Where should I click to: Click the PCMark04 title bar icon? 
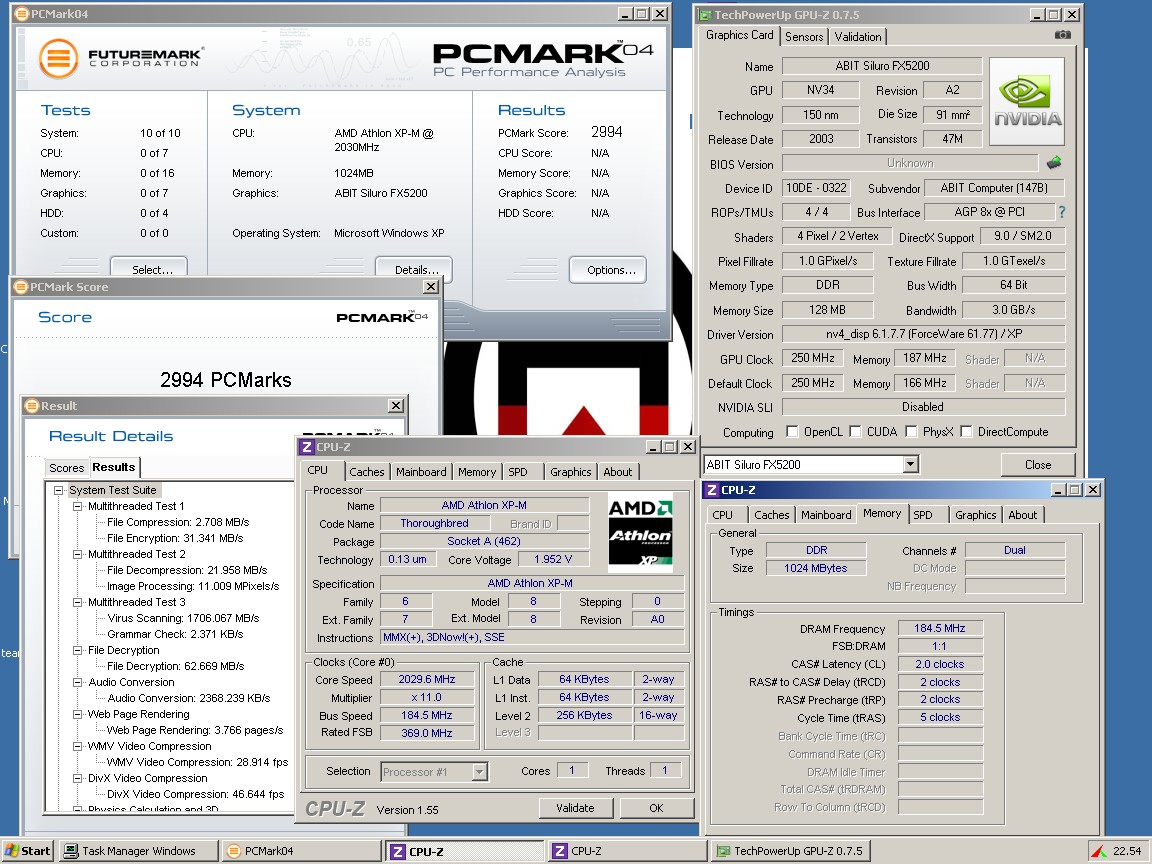click(x=22, y=13)
